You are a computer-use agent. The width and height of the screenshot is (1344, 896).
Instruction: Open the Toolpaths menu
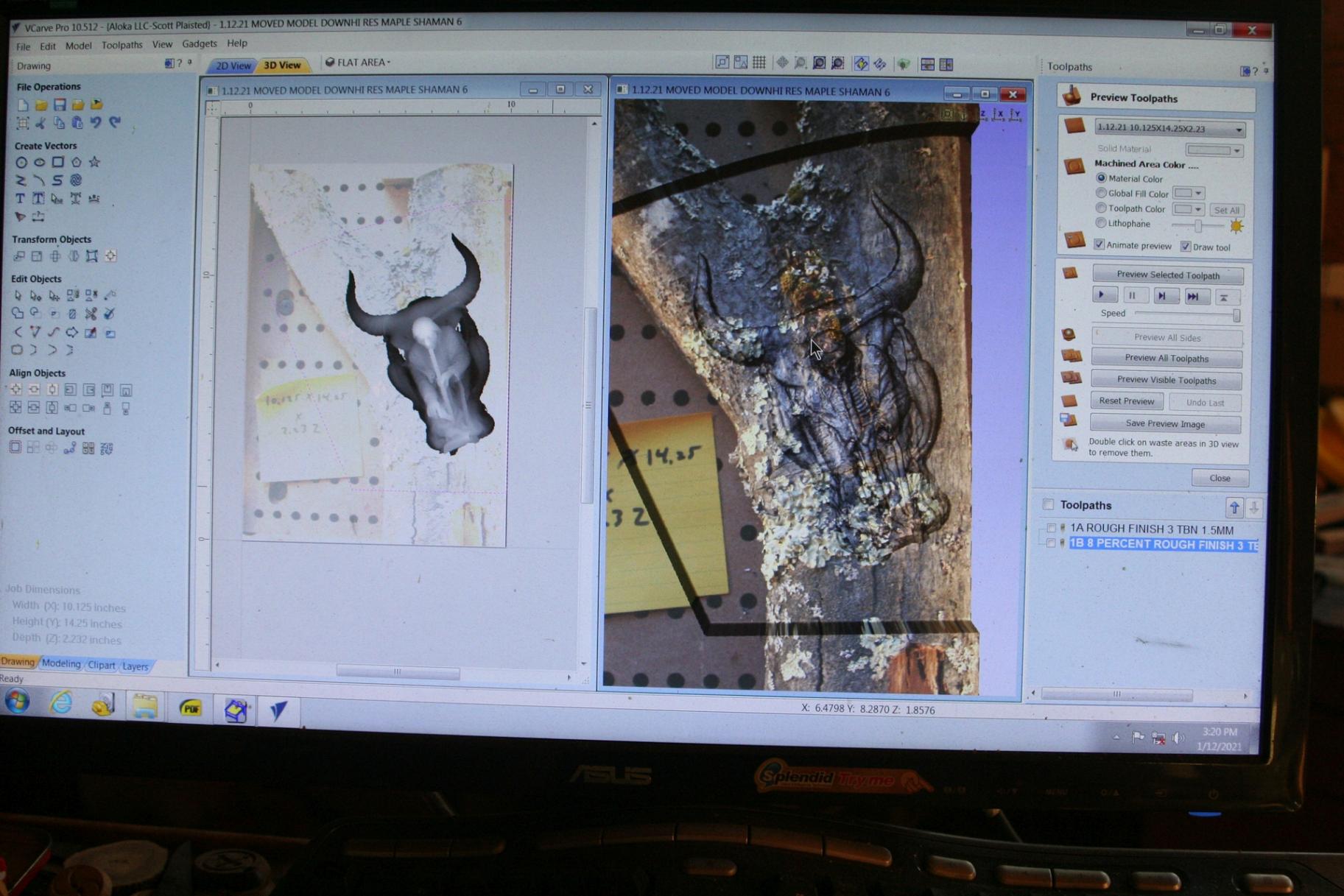pyautogui.click(x=122, y=46)
